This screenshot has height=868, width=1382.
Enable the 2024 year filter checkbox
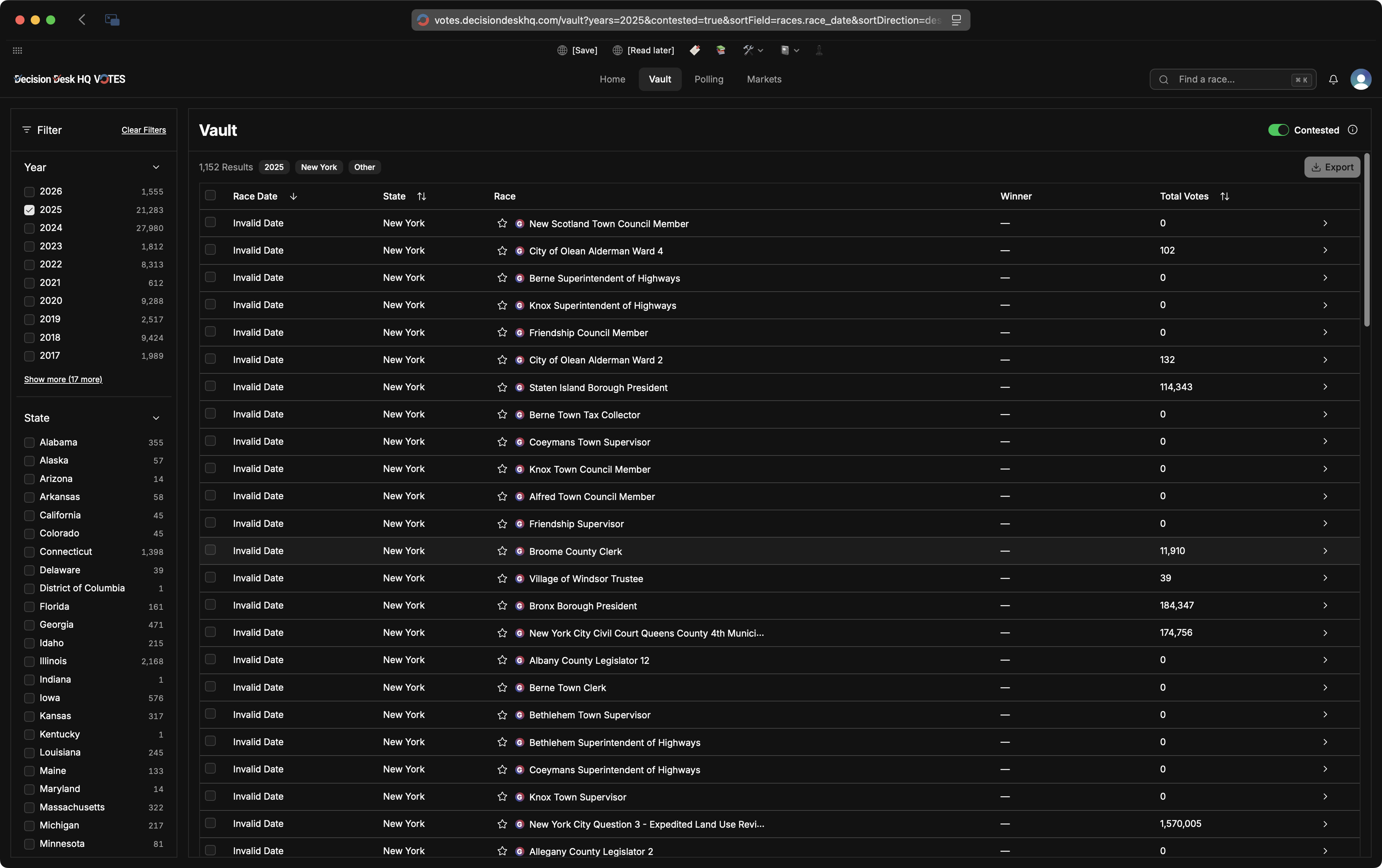click(x=29, y=228)
